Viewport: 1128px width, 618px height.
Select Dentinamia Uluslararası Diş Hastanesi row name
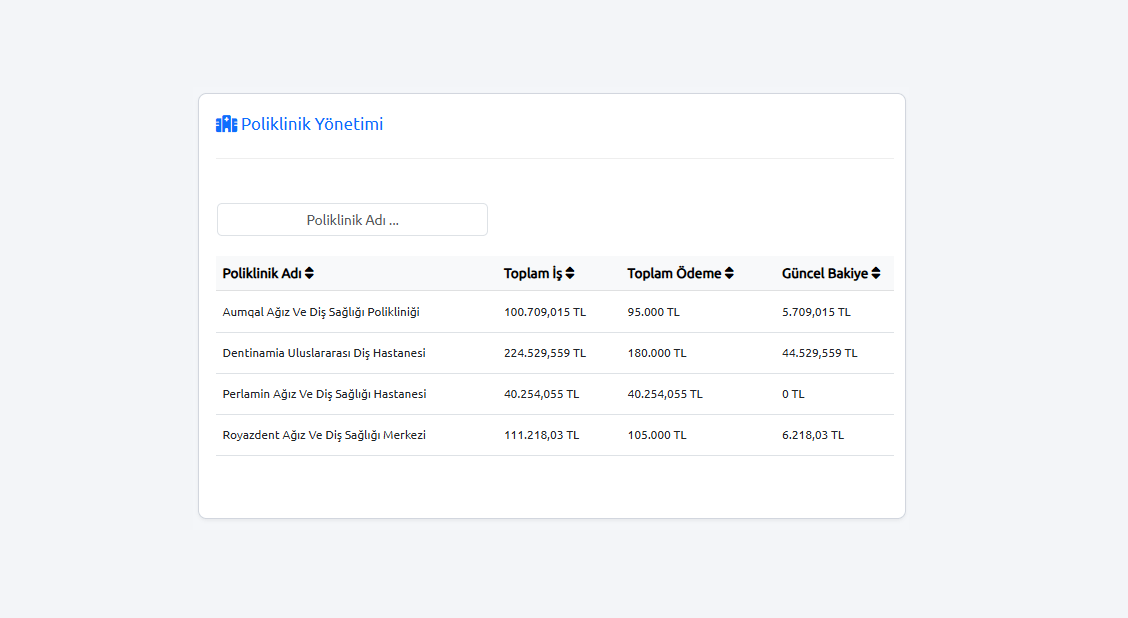pos(324,353)
